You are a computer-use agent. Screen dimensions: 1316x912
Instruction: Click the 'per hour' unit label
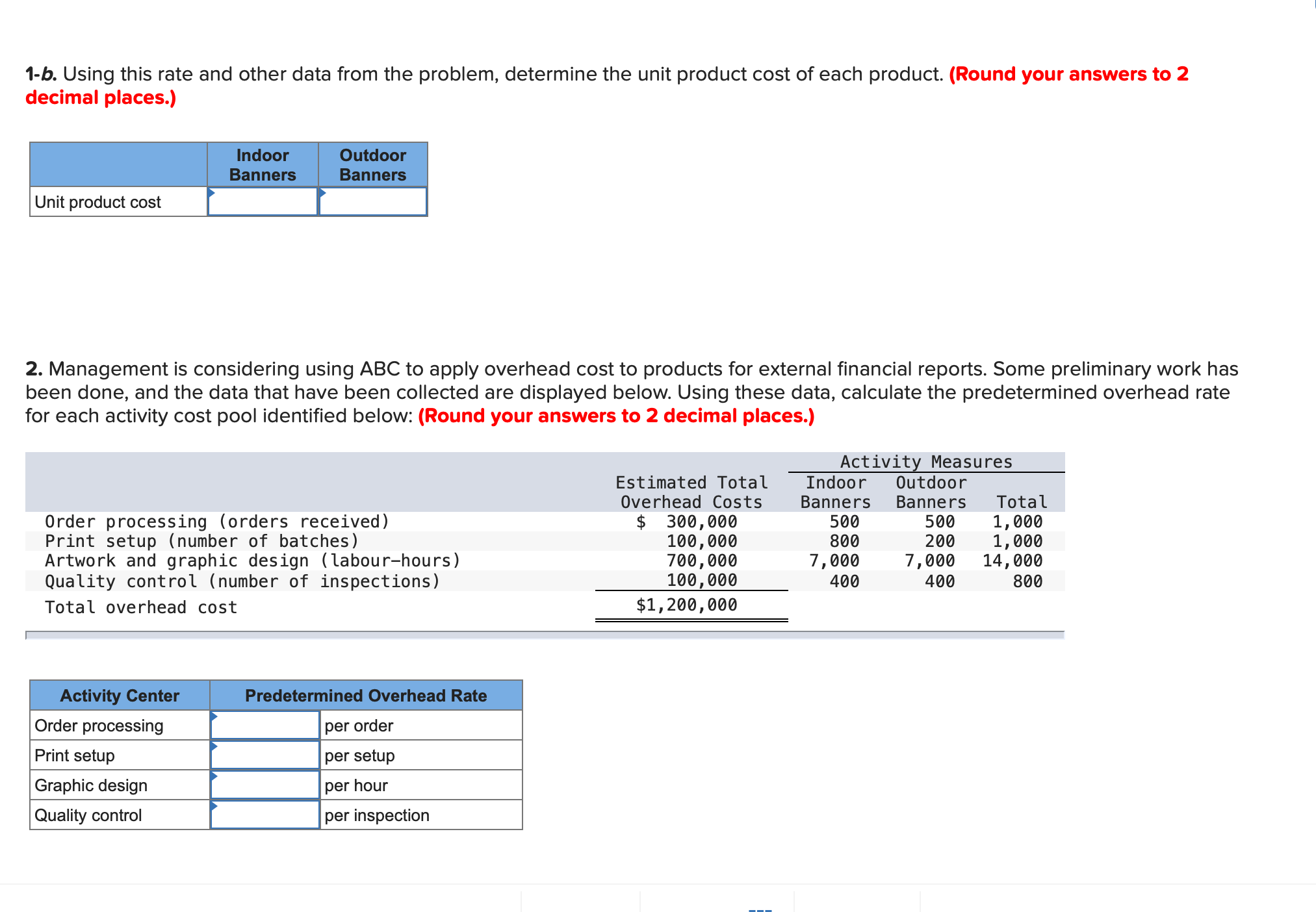[x=356, y=785]
